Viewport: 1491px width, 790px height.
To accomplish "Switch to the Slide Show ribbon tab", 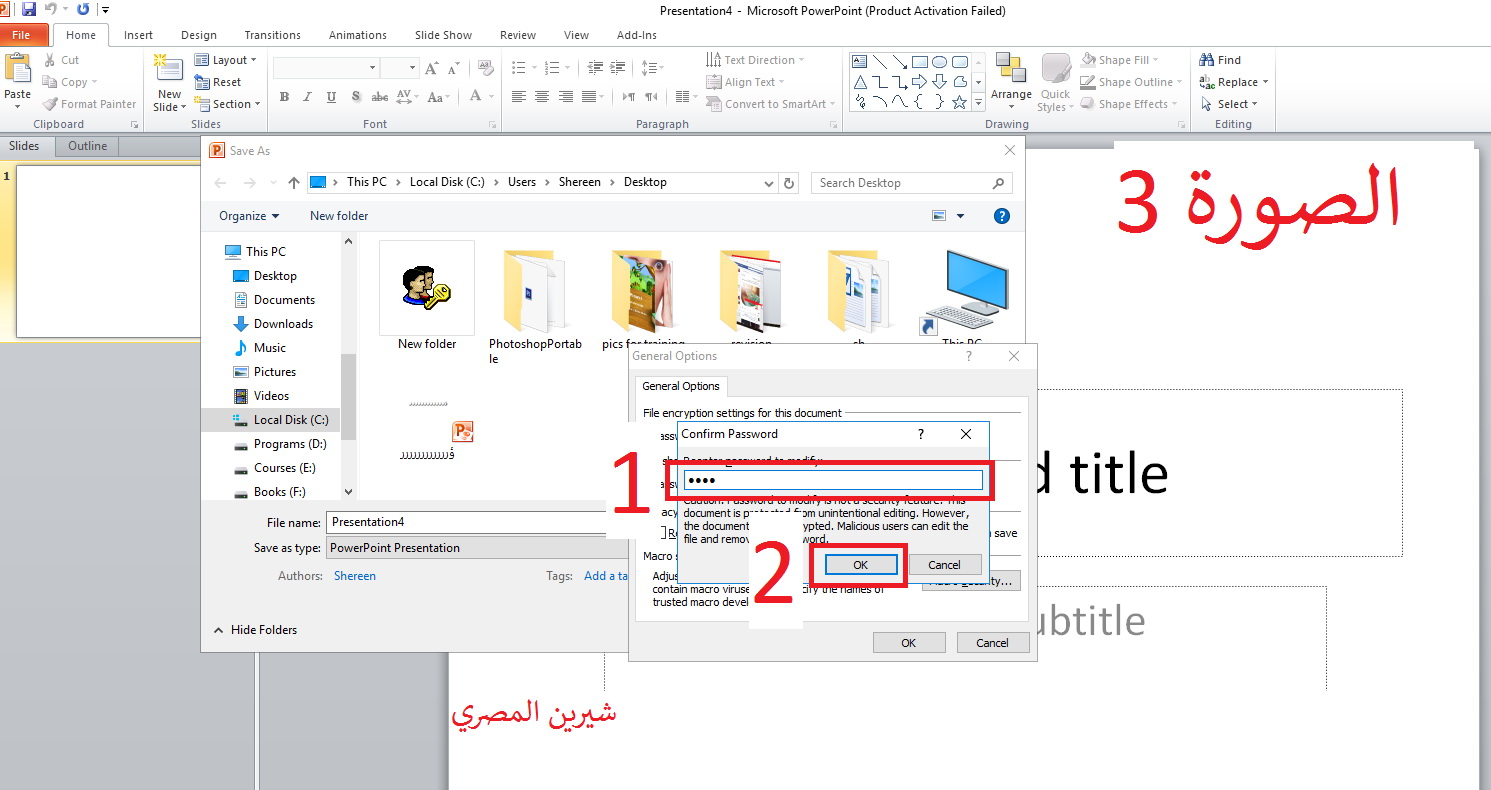I will tap(443, 35).
